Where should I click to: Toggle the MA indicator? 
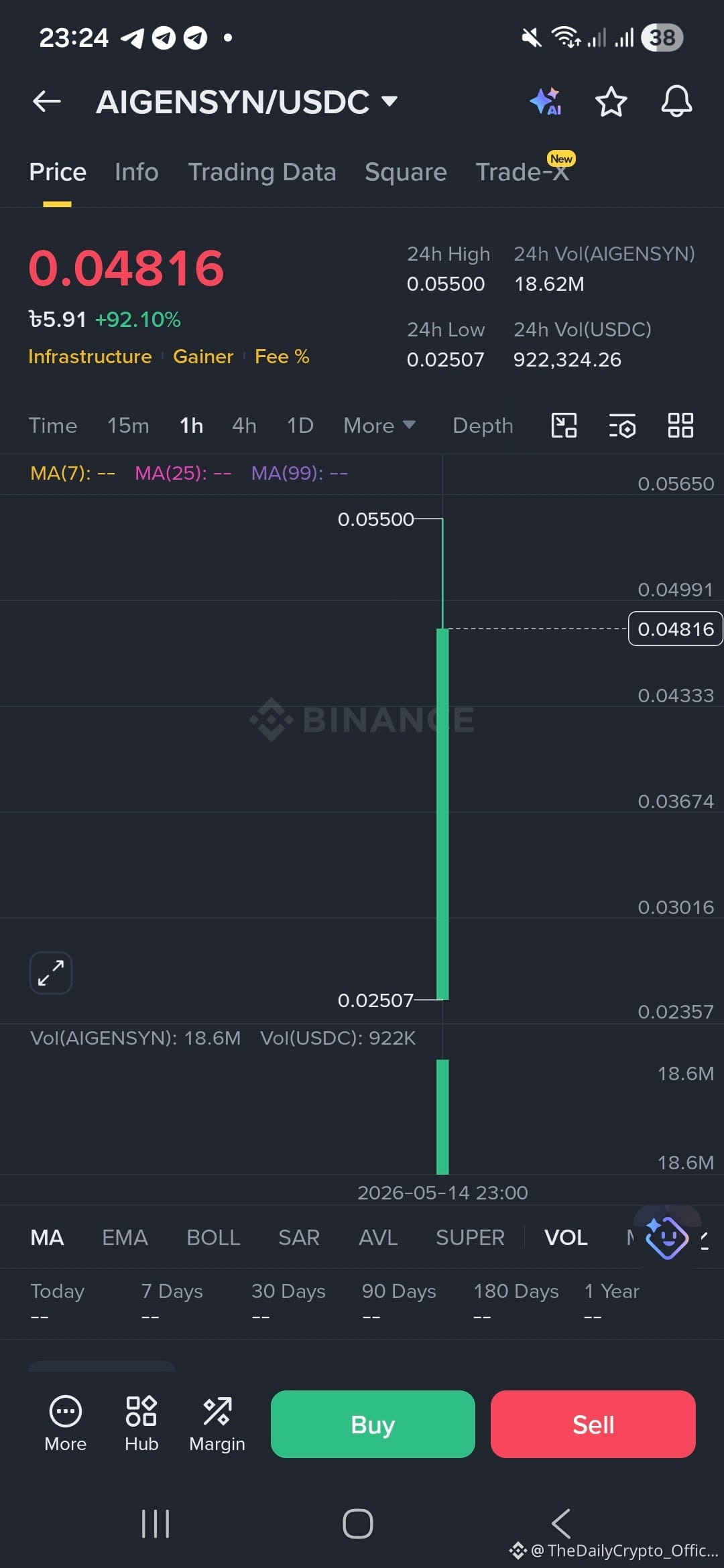click(x=47, y=1238)
